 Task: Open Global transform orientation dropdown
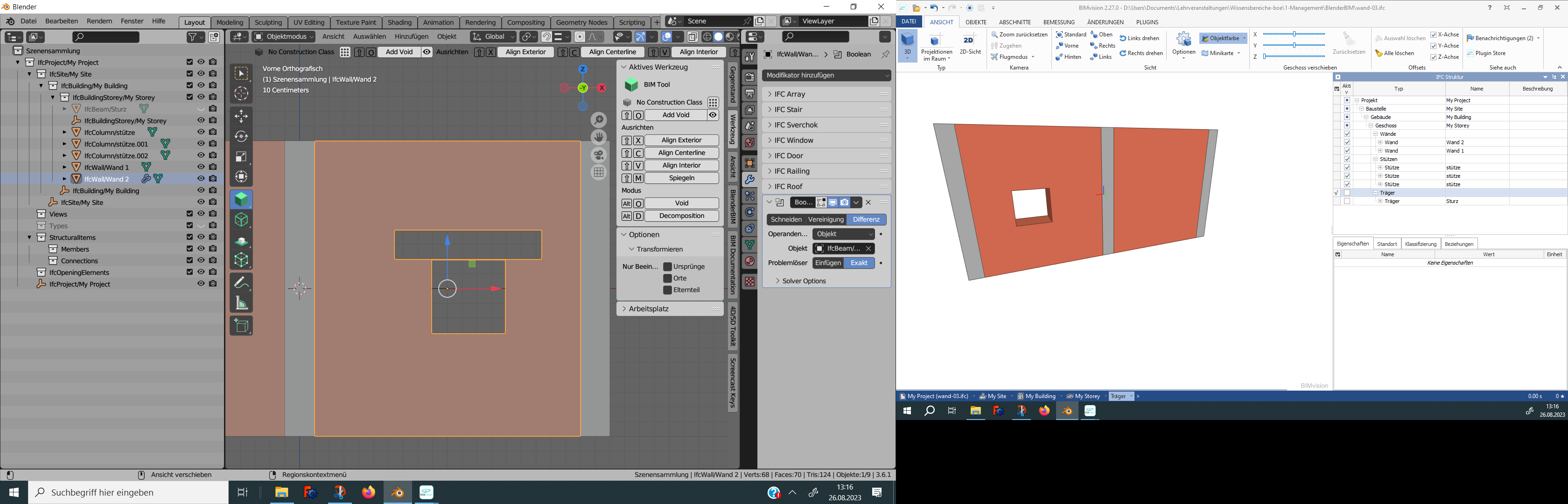pyautogui.click(x=493, y=37)
